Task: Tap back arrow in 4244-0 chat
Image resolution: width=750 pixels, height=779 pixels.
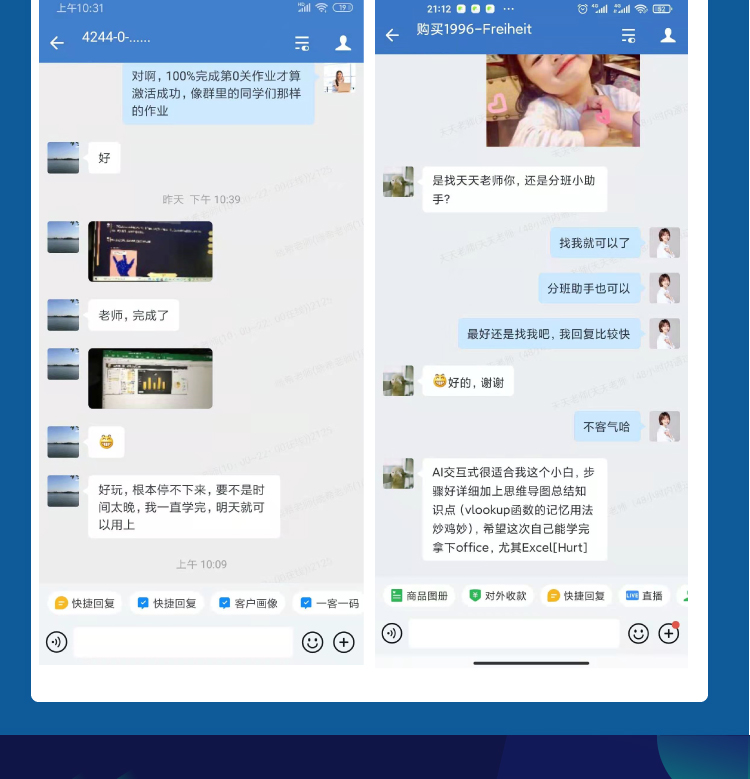Action: (x=57, y=43)
